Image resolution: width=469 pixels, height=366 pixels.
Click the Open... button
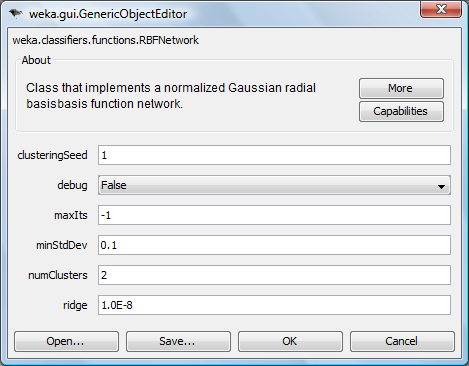click(x=66, y=341)
